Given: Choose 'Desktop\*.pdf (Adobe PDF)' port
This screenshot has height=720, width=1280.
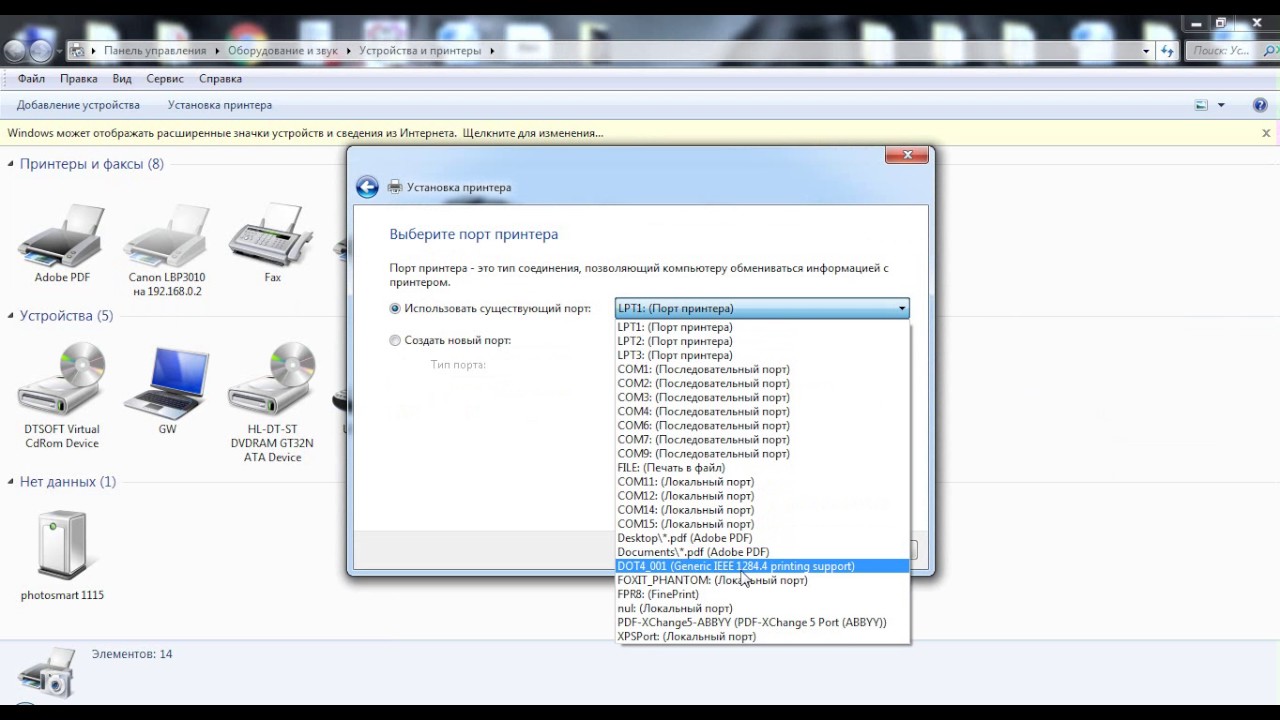Looking at the screenshot, I should click(x=763, y=538).
